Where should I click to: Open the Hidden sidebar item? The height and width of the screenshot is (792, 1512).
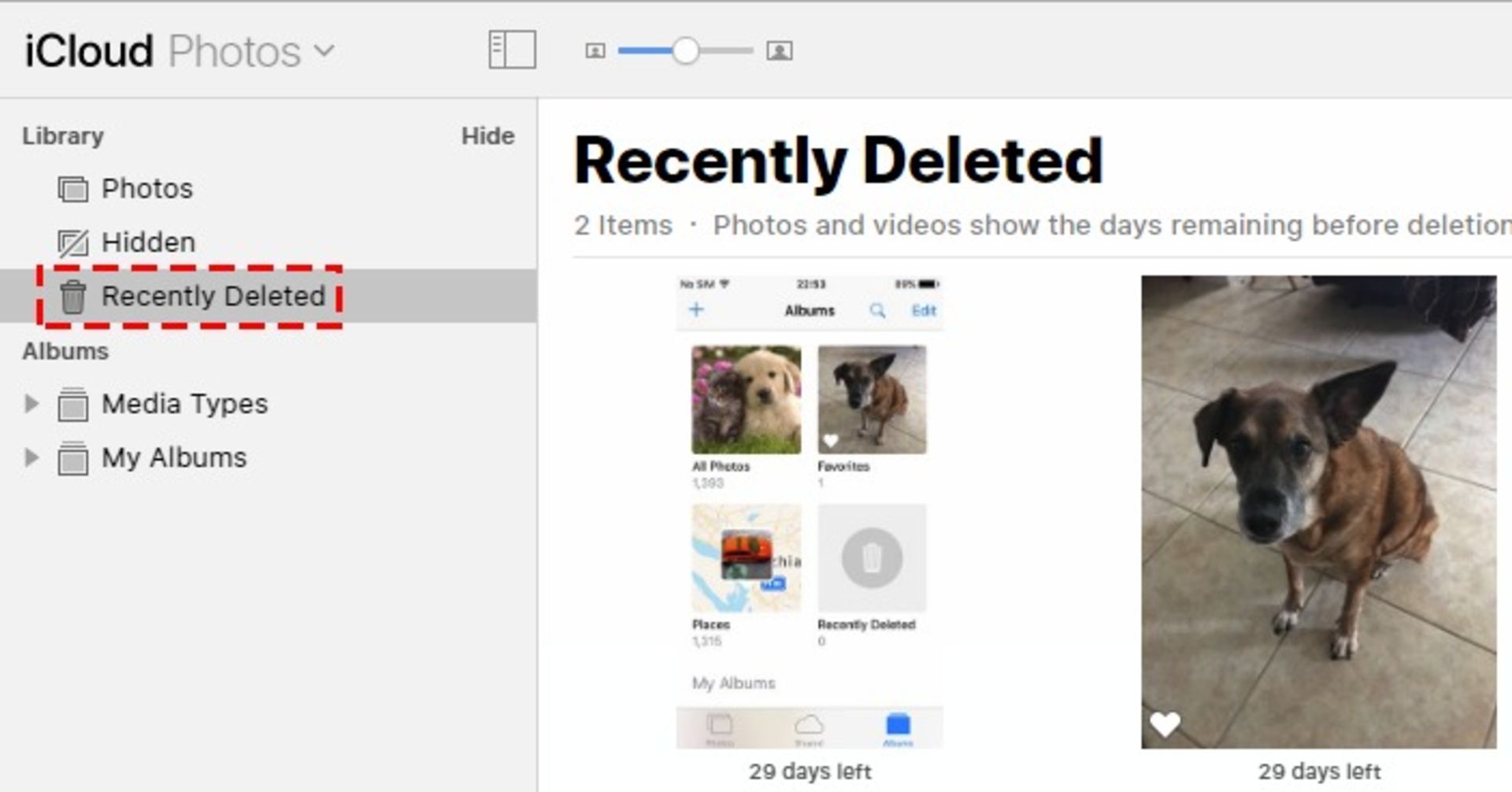tap(148, 242)
